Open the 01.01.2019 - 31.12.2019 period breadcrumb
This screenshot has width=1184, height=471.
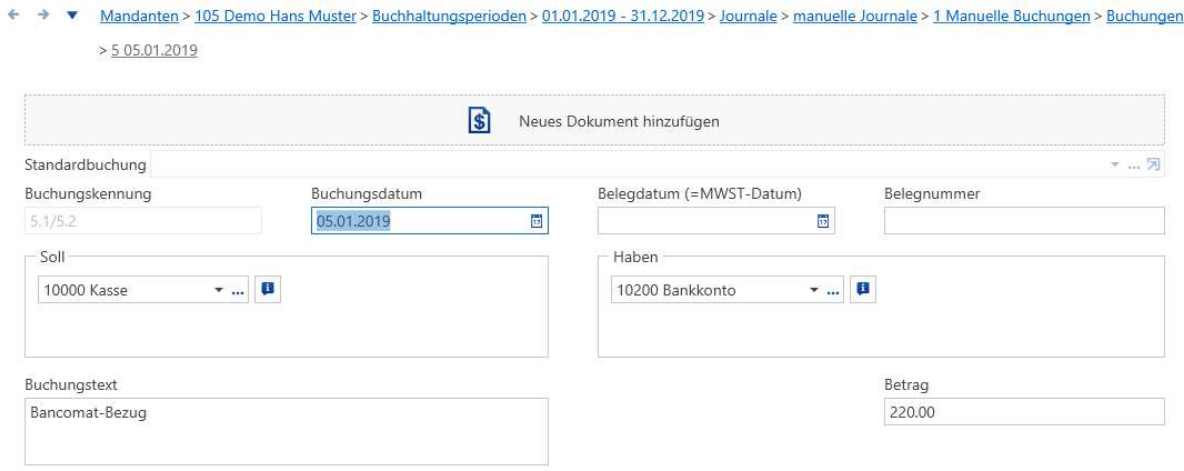point(623,16)
